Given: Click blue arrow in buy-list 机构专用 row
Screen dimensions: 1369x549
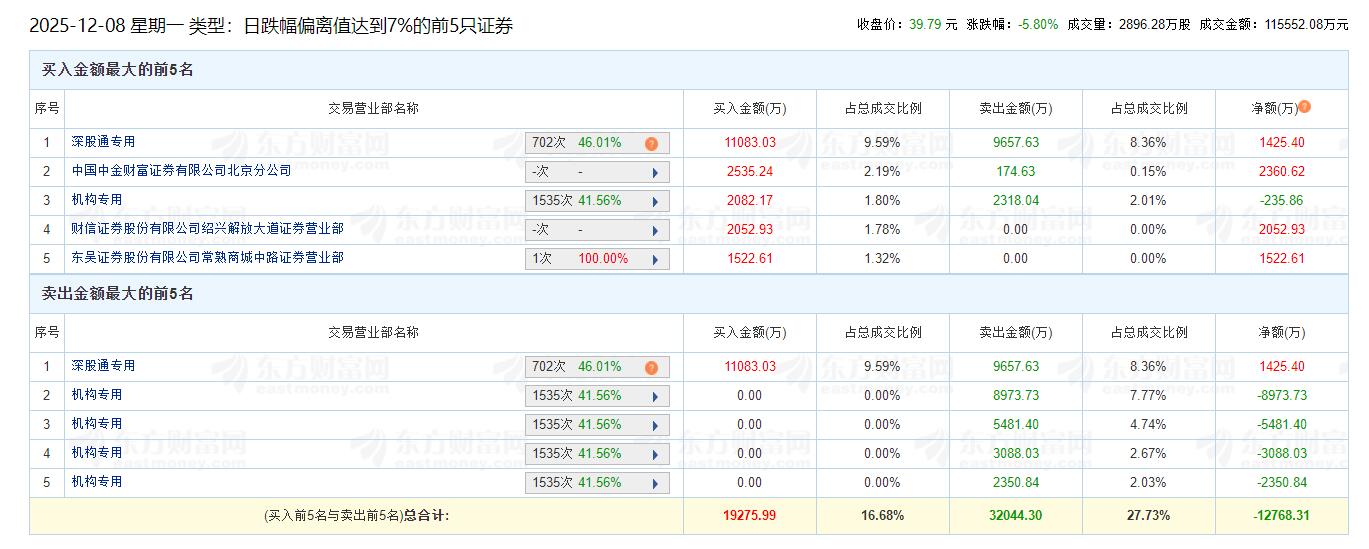Looking at the screenshot, I should point(655,201).
